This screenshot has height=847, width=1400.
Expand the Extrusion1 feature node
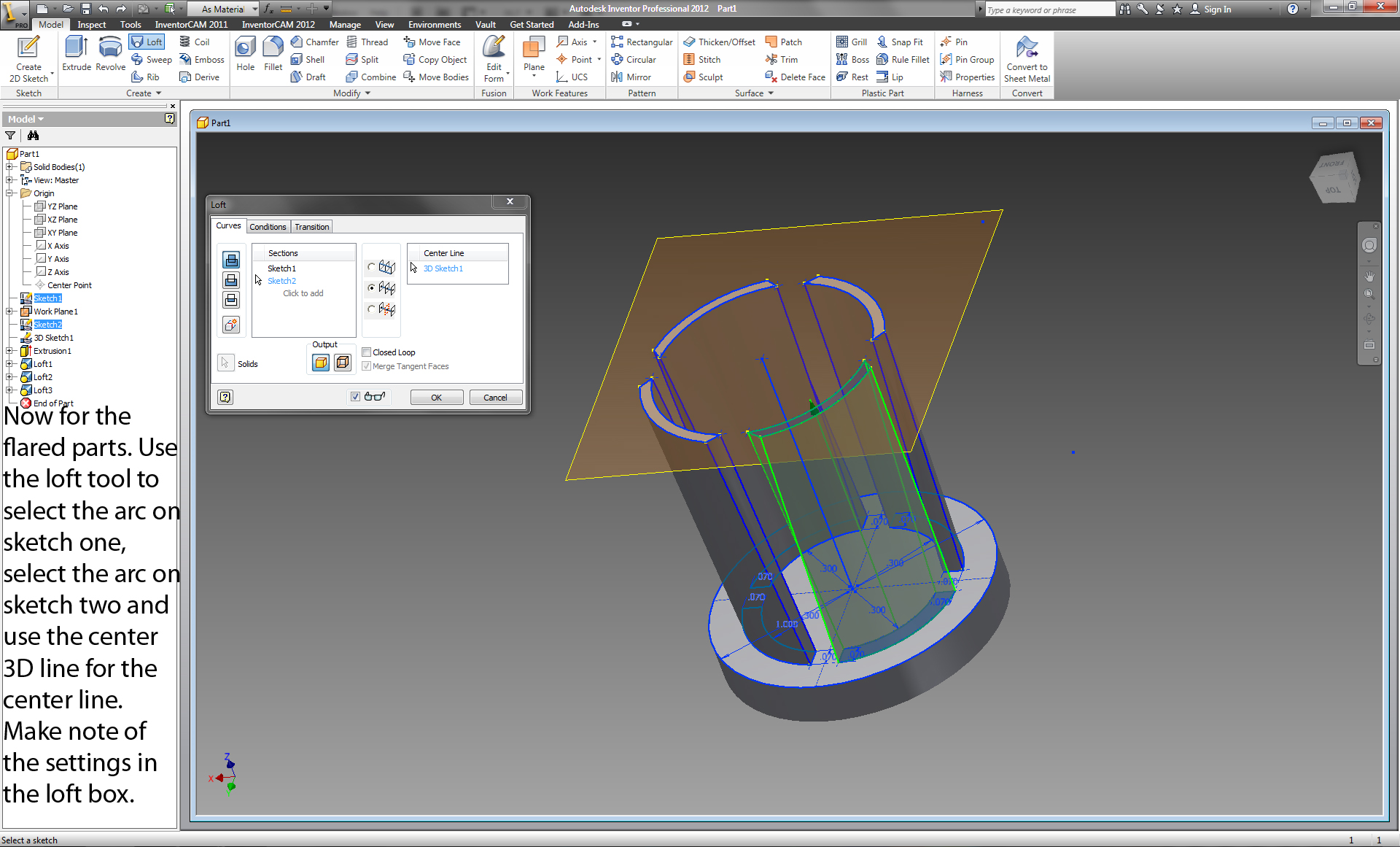[x=9, y=351]
